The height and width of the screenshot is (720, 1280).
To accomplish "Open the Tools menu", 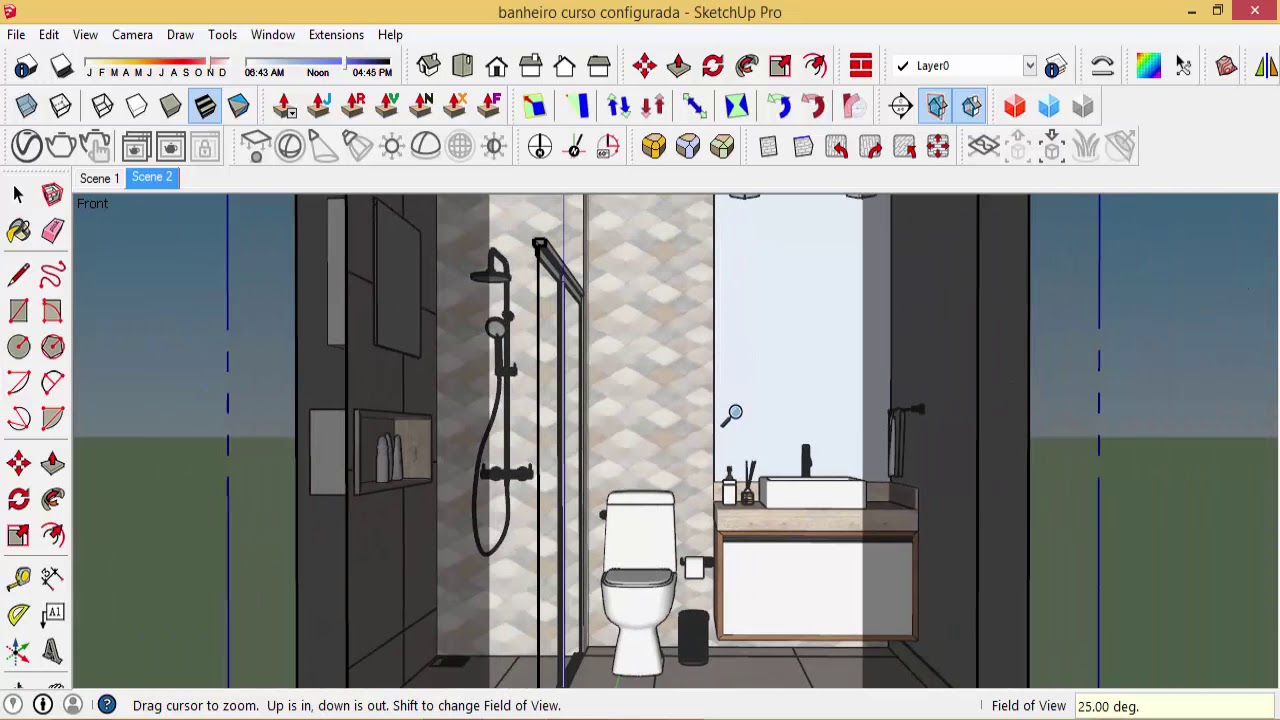I will pyautogui.click(x=222, y=34).
